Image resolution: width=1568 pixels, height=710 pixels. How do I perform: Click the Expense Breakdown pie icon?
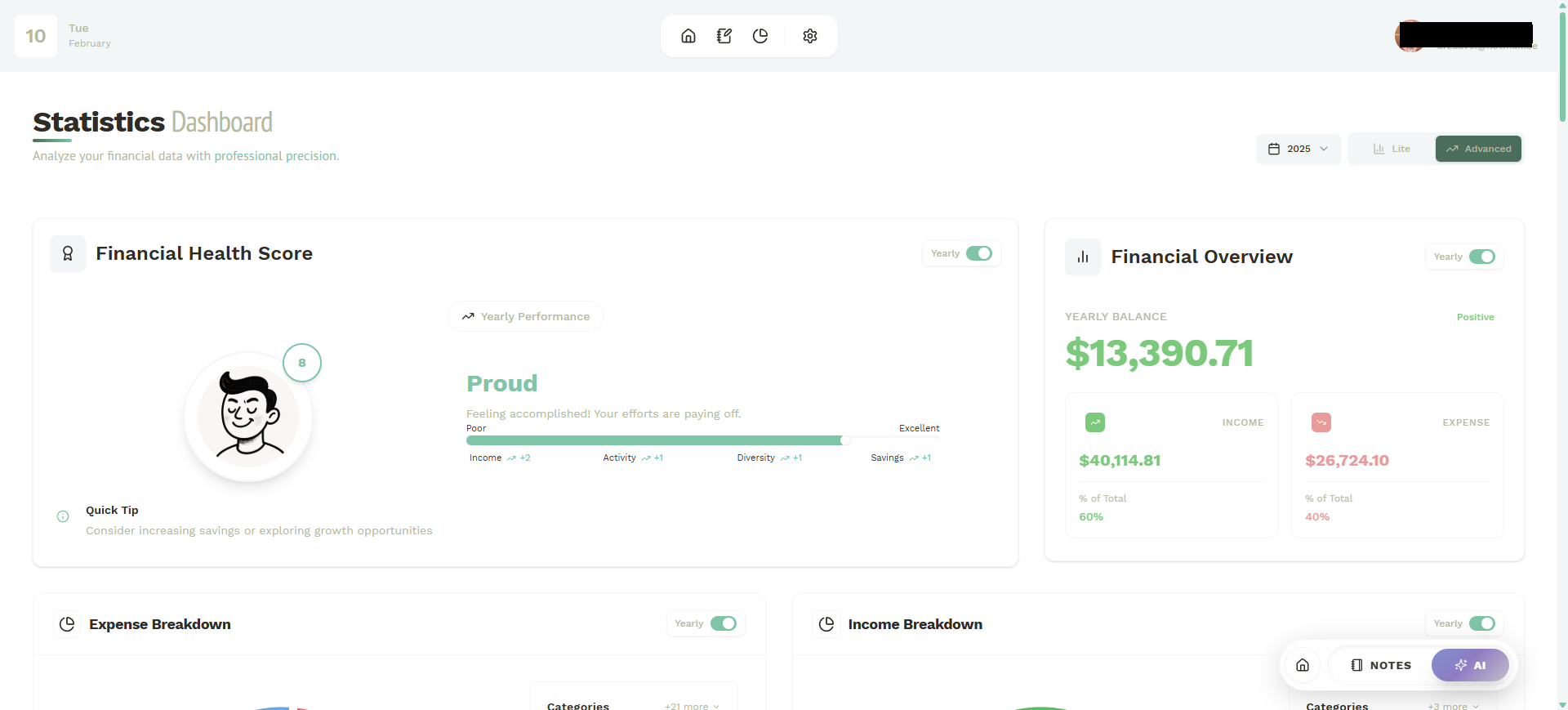pos(67,624)
